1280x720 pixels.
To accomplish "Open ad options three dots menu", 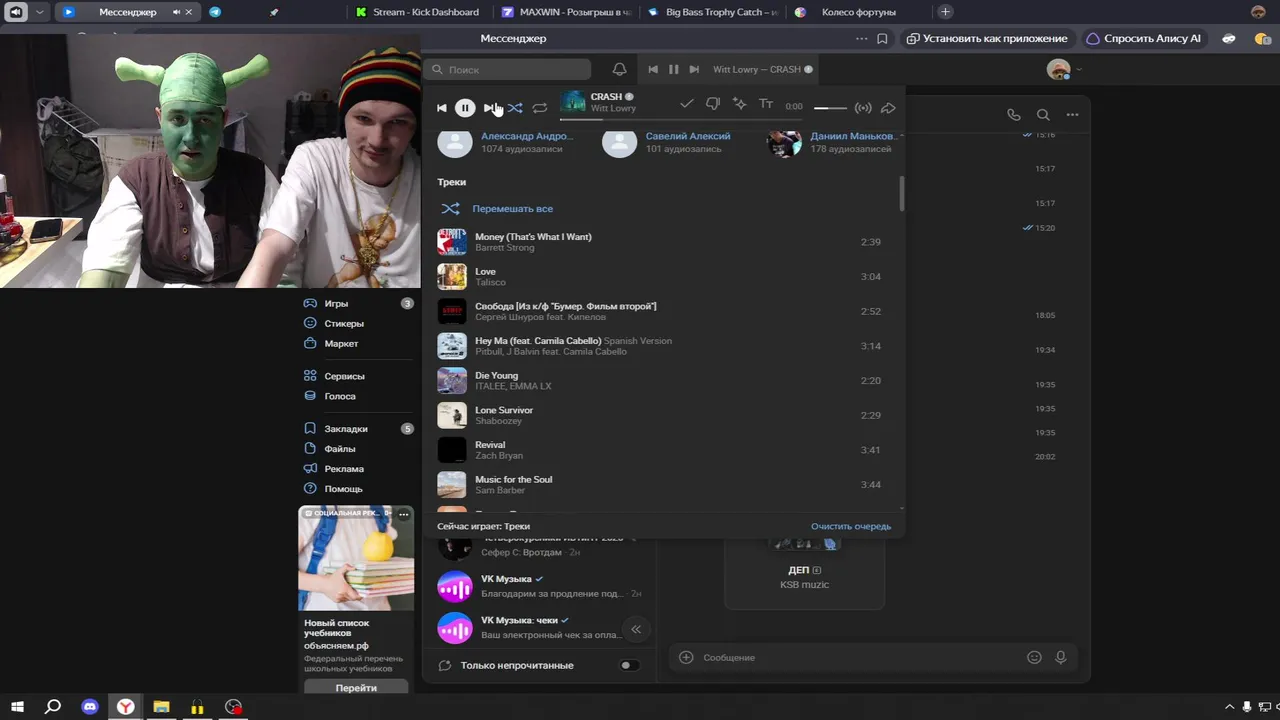I will pos(404,514).
